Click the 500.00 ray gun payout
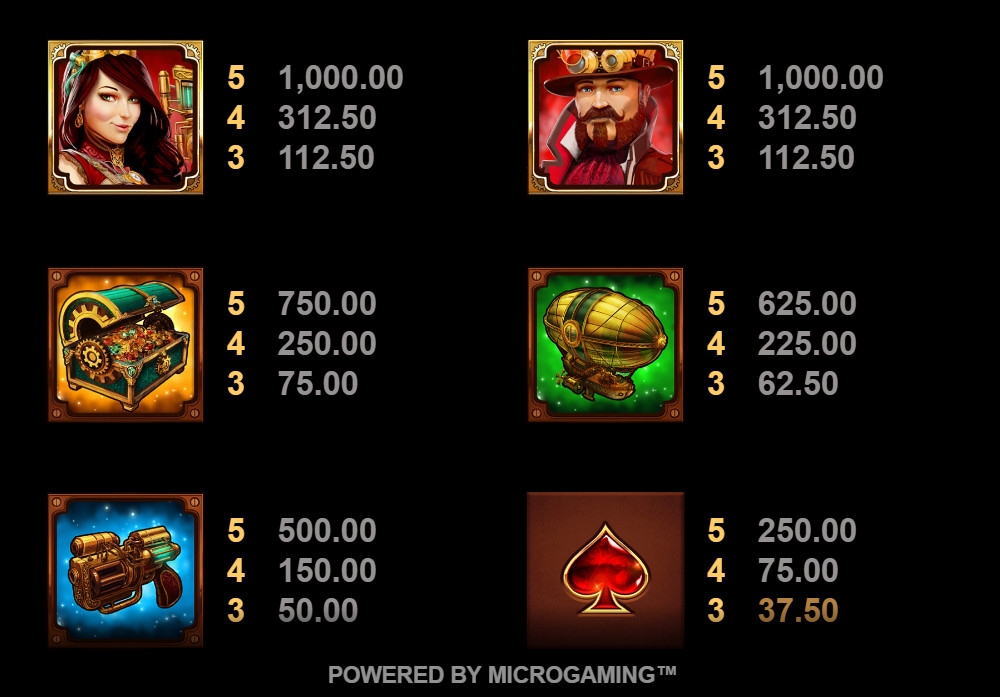 pos(327,531)
